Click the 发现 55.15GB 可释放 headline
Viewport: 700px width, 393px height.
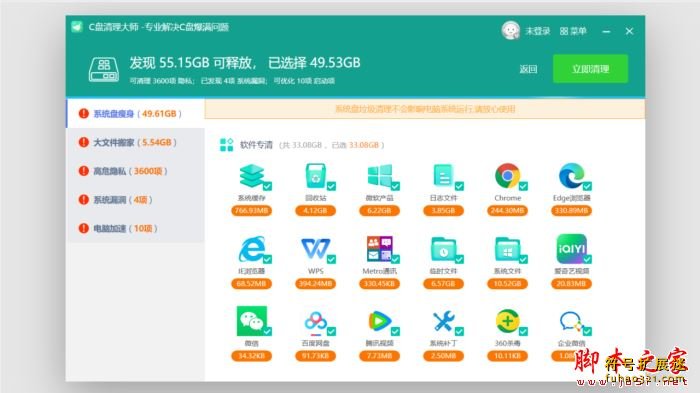pyautogui.click(x=192, y=63)
